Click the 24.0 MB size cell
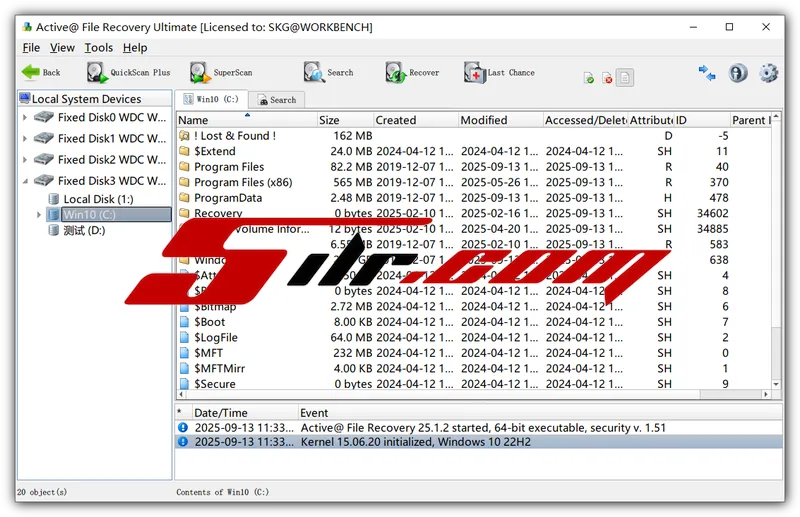The height and width of the screenshot is (517, 800). (x=351, y=151)
